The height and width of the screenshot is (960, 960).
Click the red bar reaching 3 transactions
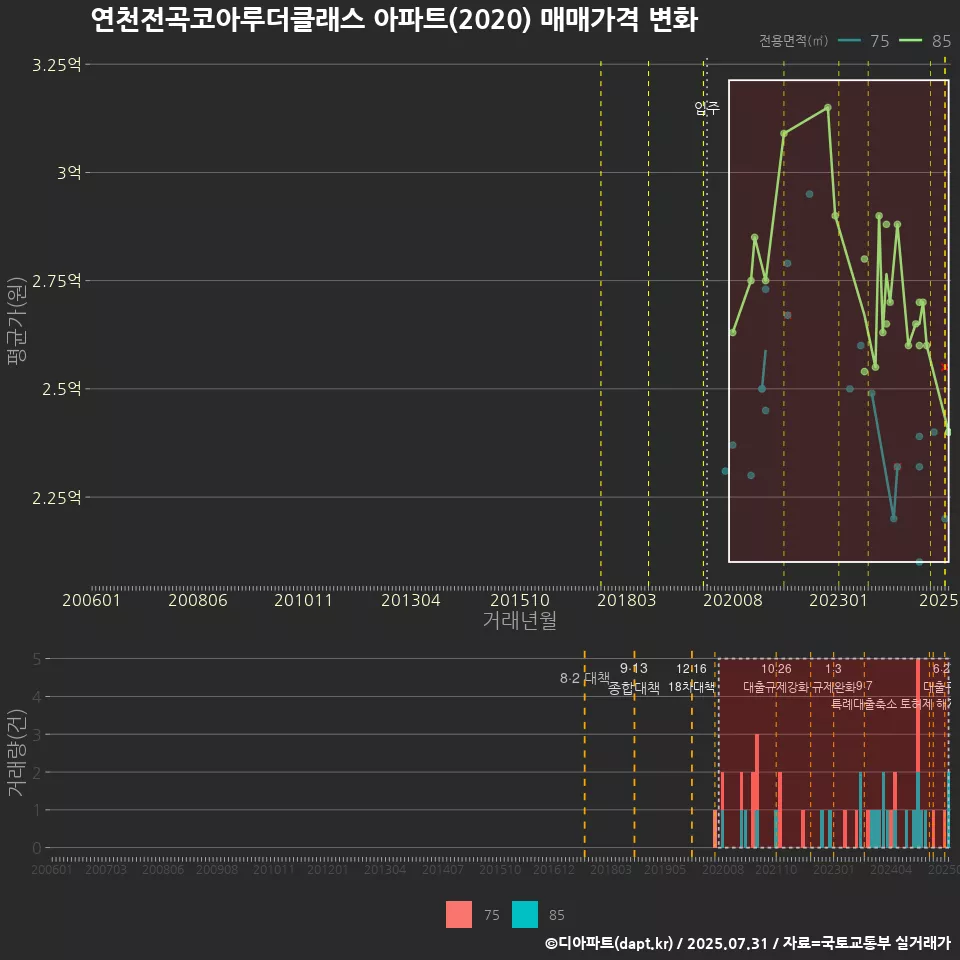(757, 771)
